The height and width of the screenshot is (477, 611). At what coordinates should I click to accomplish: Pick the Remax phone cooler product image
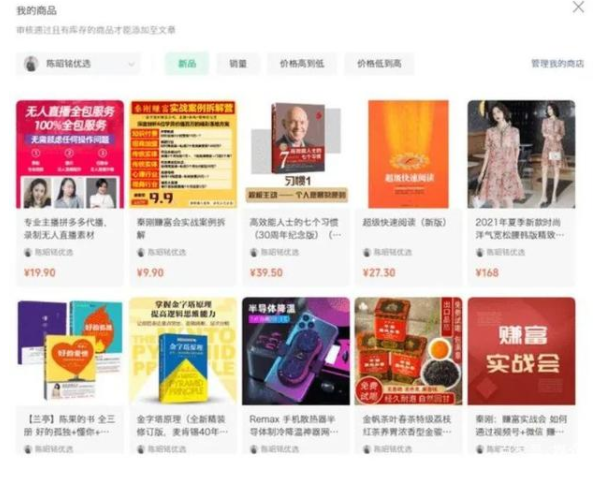(x=296, y=351)
